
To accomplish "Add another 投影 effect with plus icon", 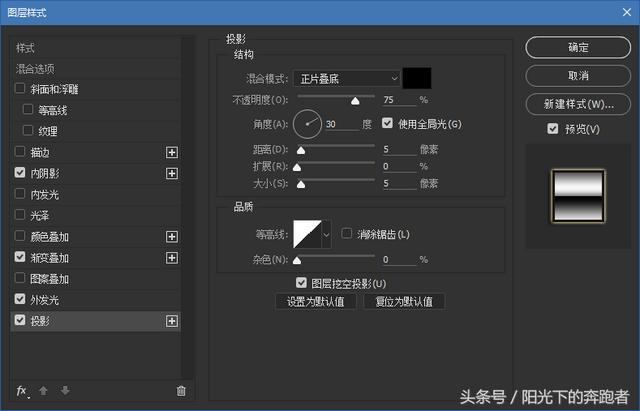I will click(172, 321).
